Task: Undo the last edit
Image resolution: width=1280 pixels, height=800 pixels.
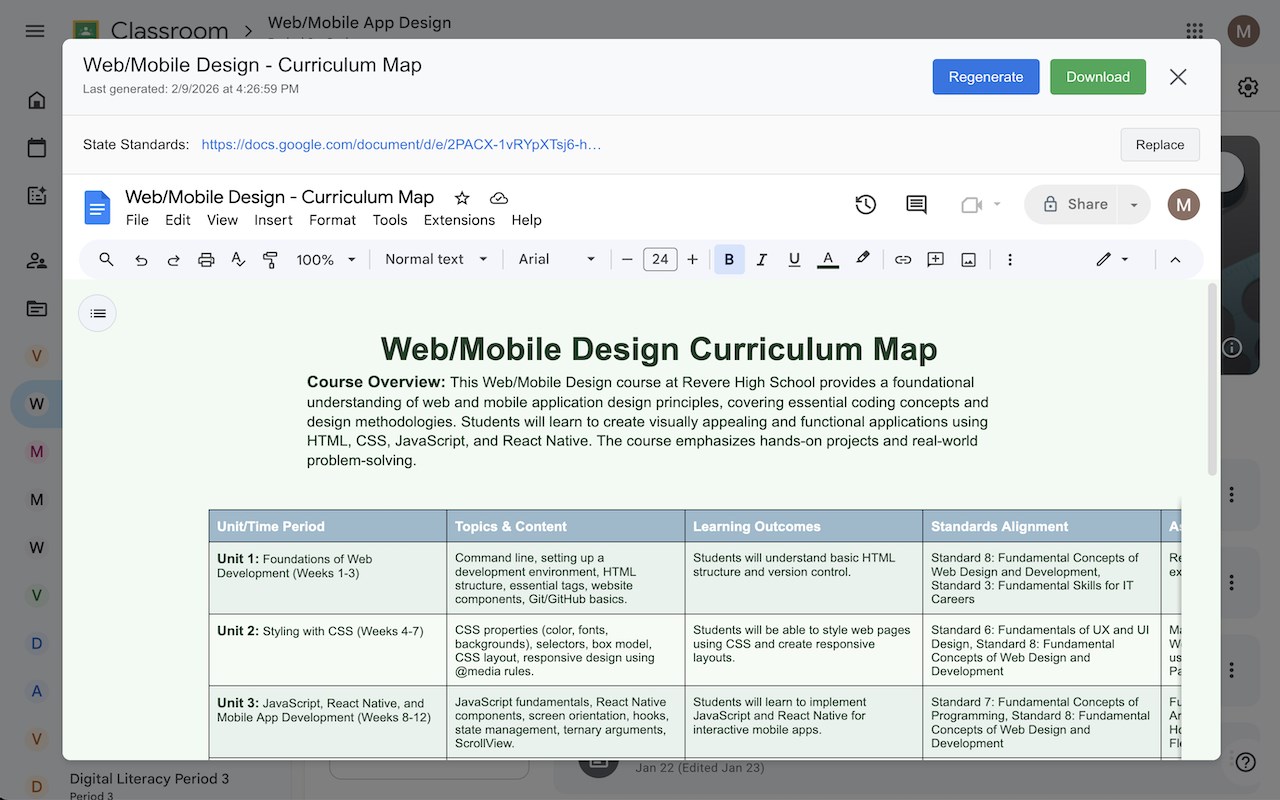Action: click(x=141, y=259)
